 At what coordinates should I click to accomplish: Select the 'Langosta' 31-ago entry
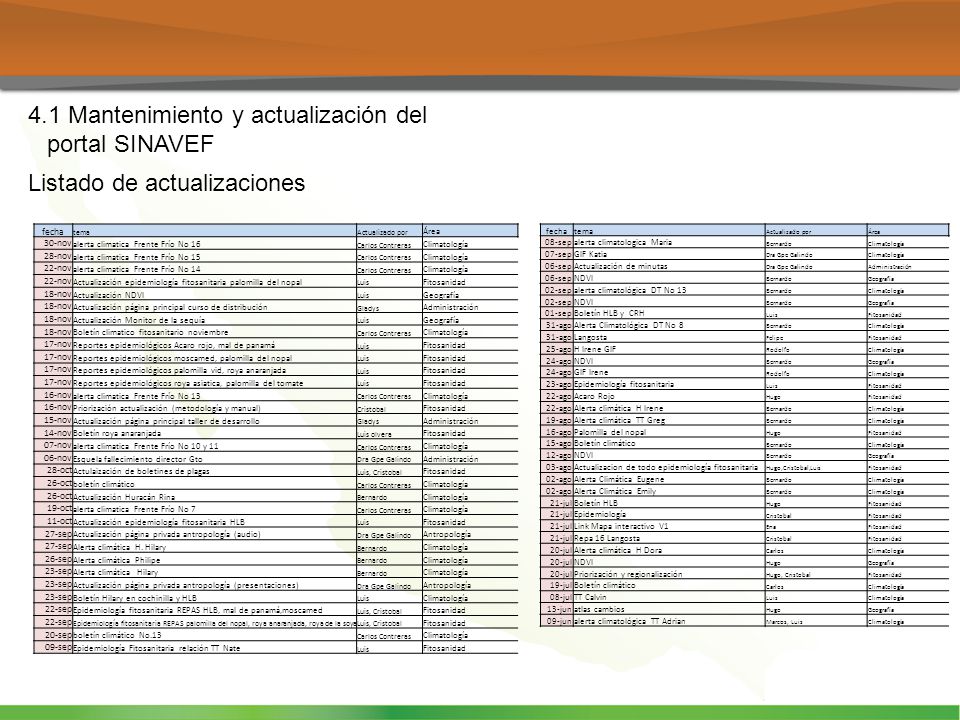tap(591, 337)
